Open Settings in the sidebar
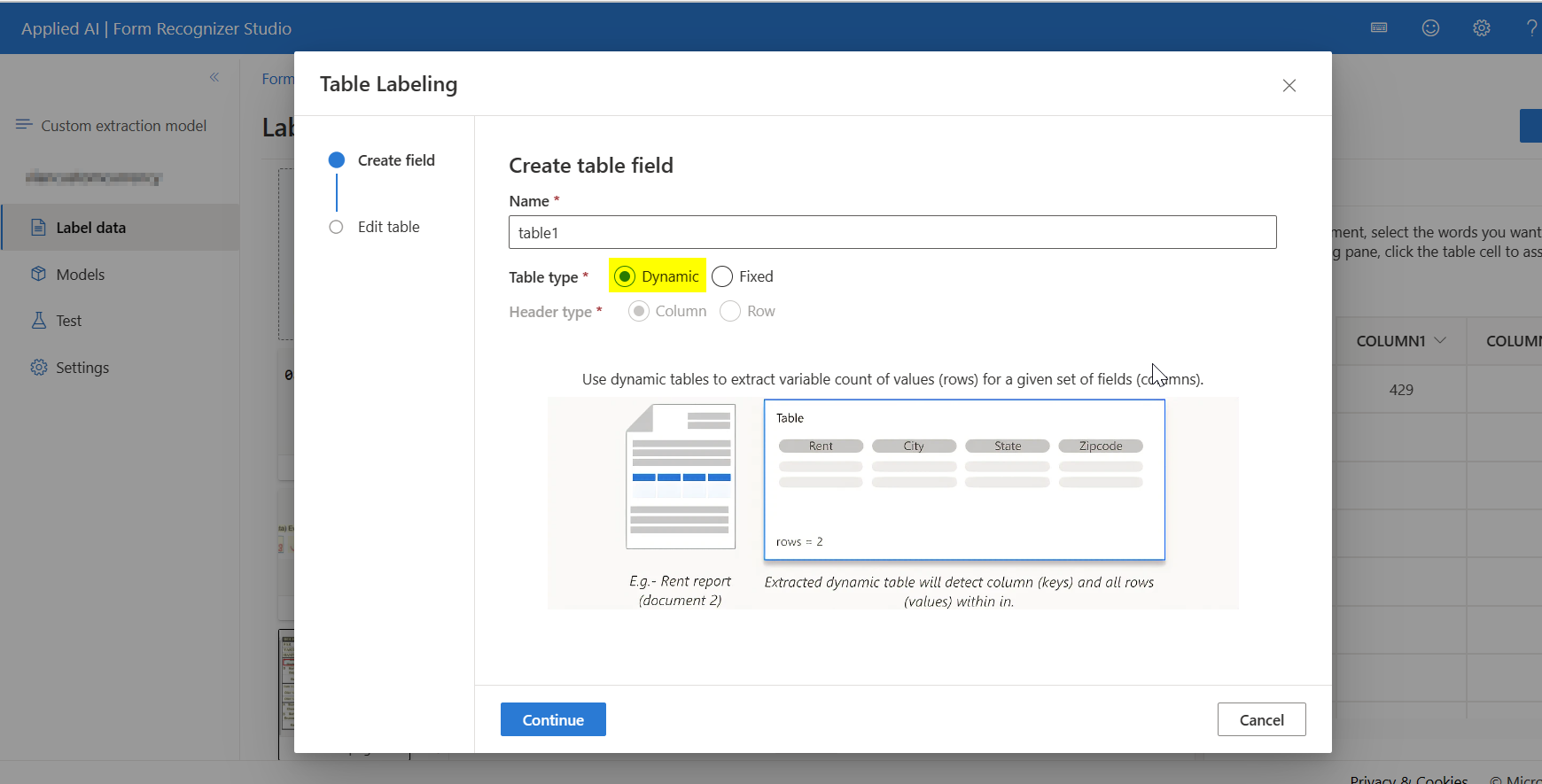Image resolution: width=1542 pixels, height=784 pixels. click(82, 368)
